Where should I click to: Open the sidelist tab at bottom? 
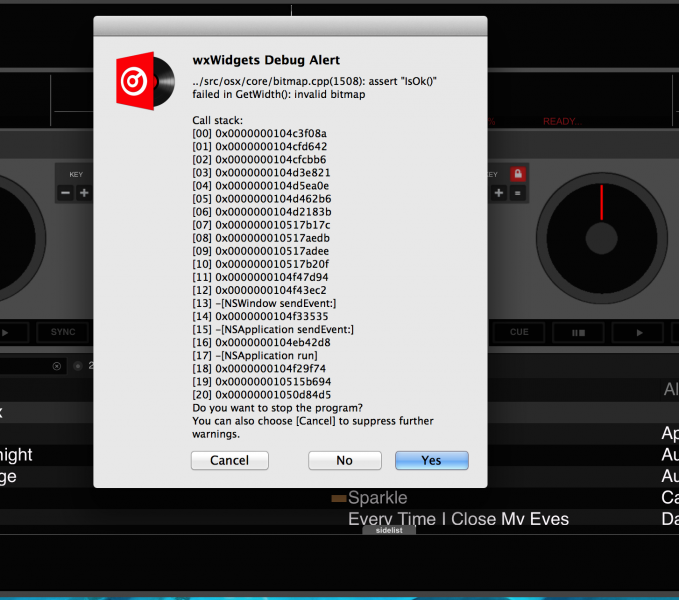click(388, 530)
